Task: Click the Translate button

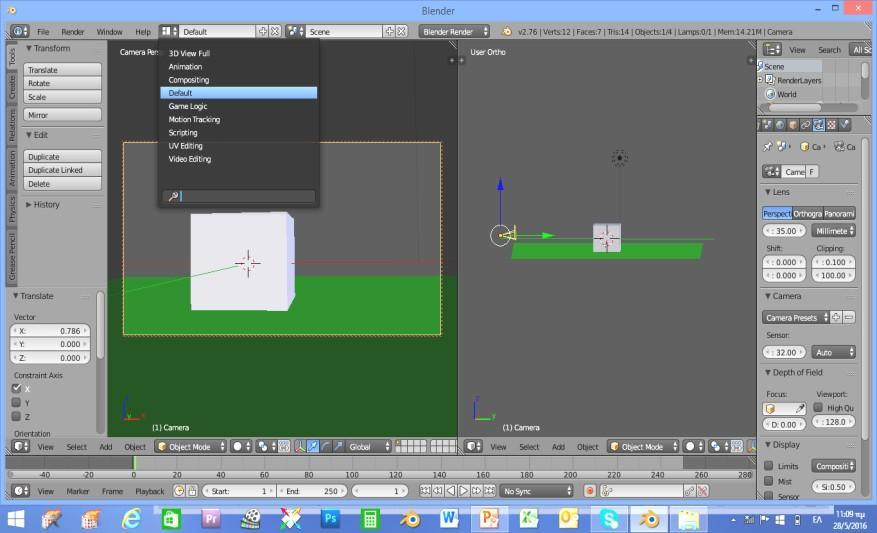Action: click(63, 70)
